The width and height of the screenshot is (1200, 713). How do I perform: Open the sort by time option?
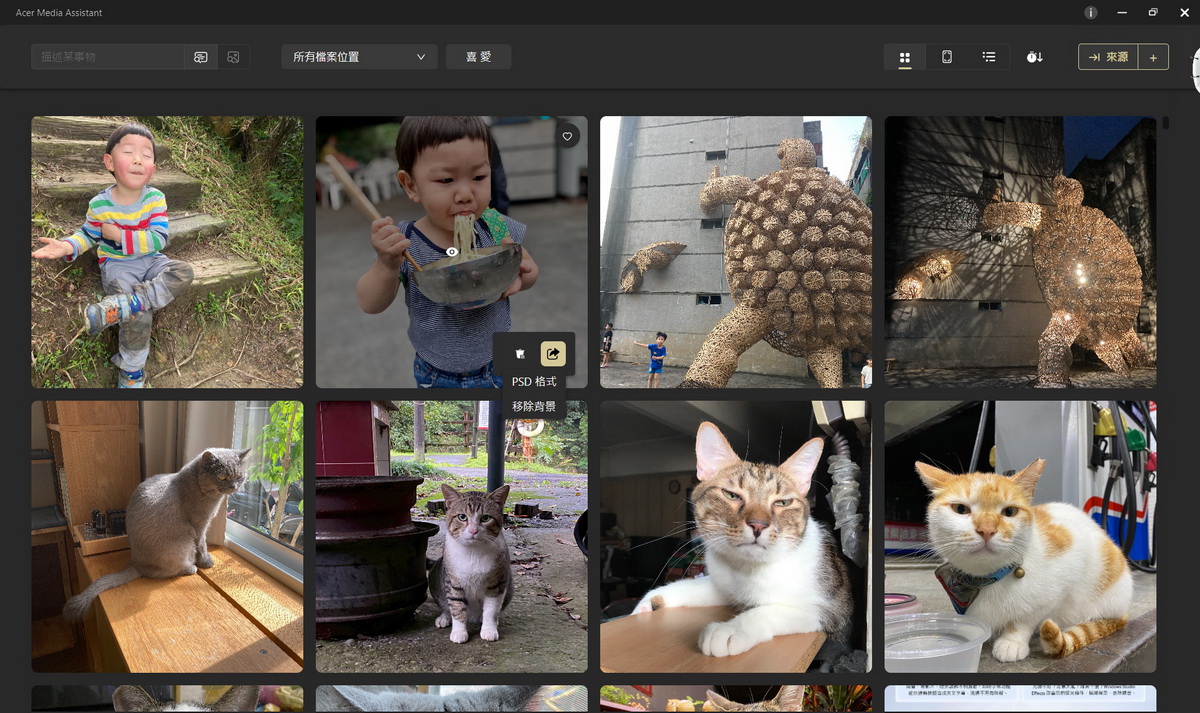(x=1035, y=57)
